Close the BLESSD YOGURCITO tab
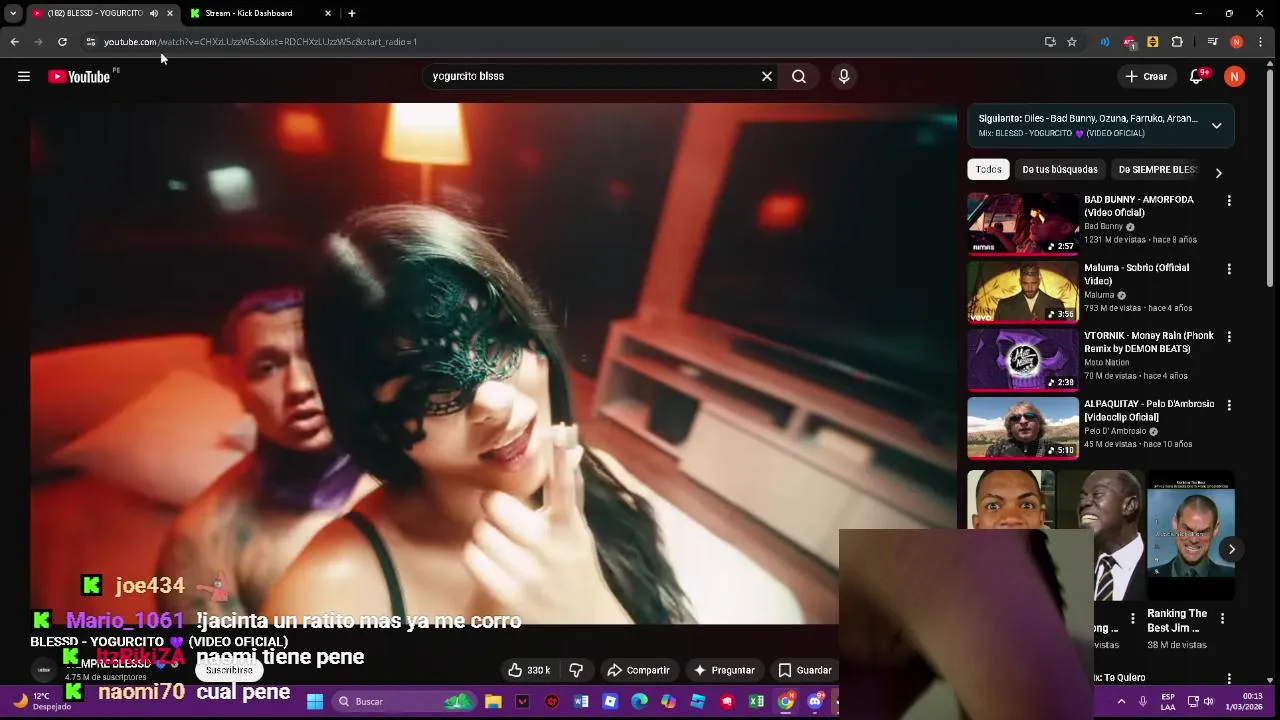Viewport: 1280px width, 720px height. point(170,13)
